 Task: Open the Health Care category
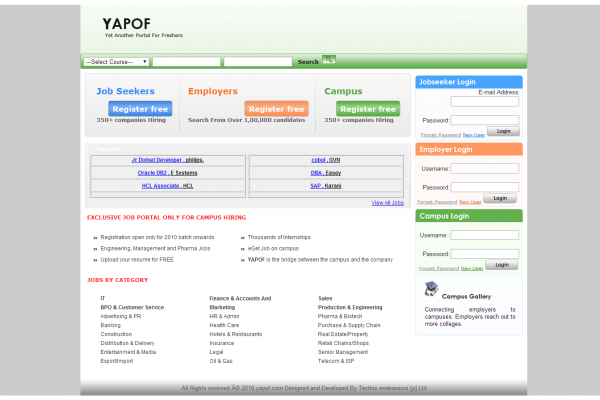(224, 325)
